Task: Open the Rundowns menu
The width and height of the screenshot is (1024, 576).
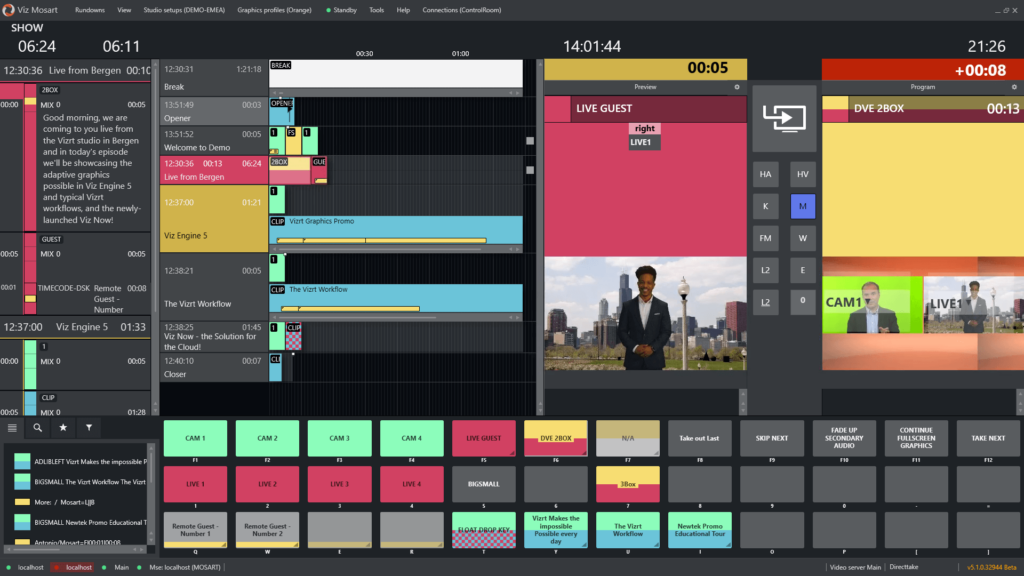Action: tap(90, 9)
